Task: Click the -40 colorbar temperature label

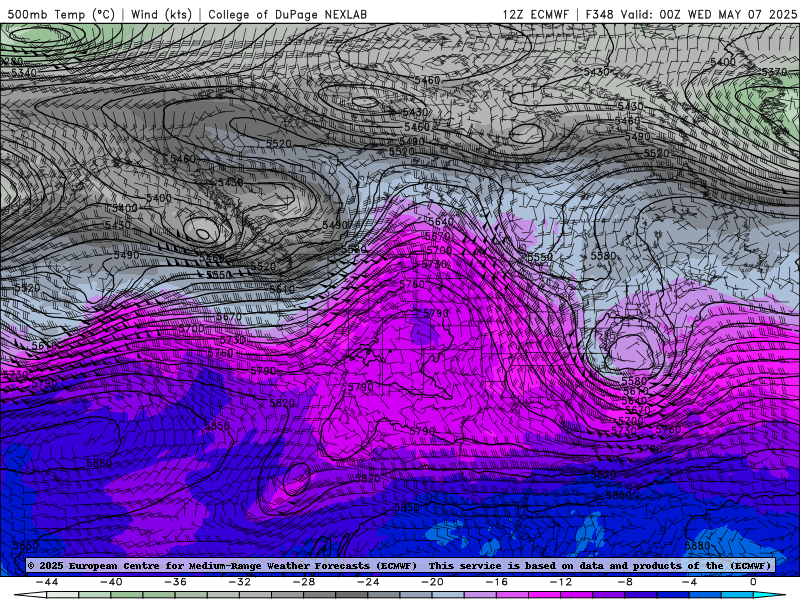Action: coord(111,582)
